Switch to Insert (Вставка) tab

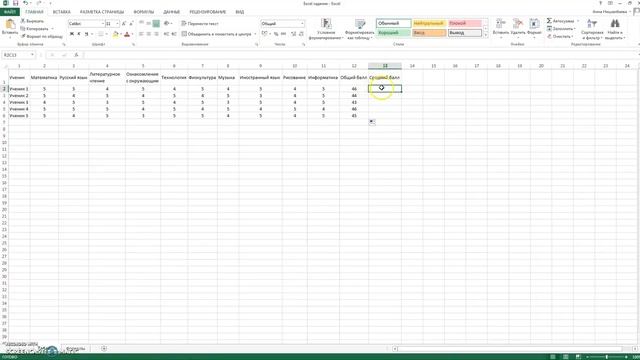pyautogui.click(x=62, y=12)
